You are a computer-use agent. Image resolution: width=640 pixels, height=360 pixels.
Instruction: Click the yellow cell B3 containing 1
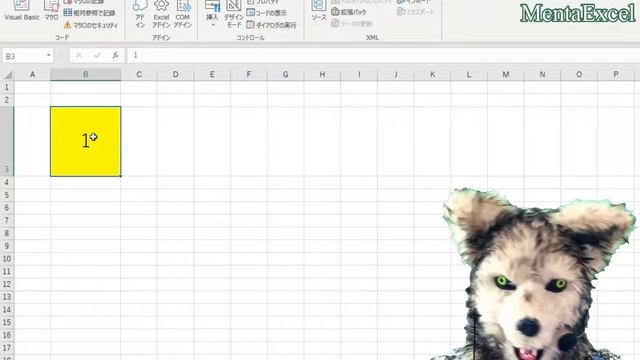[x=86, y=141]
